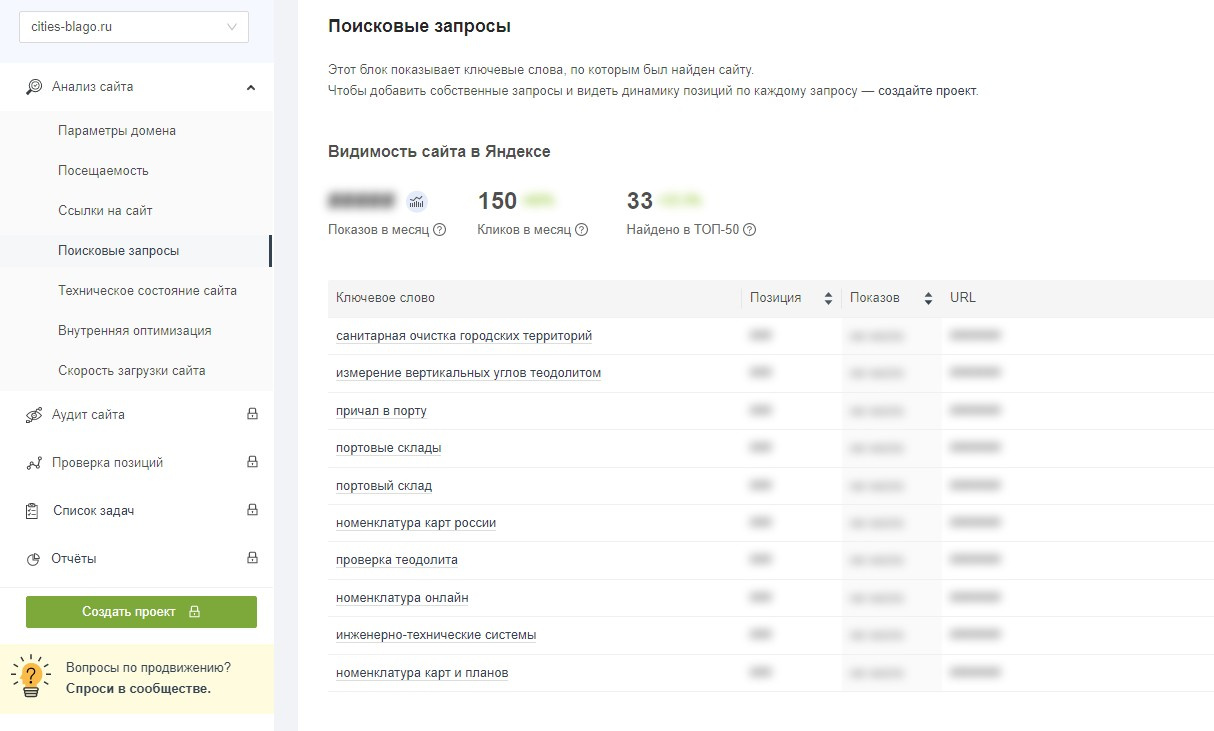This screenshot has height=731, width=1214.
Task: Open keyword портовые склады
Action: (389, 448)
